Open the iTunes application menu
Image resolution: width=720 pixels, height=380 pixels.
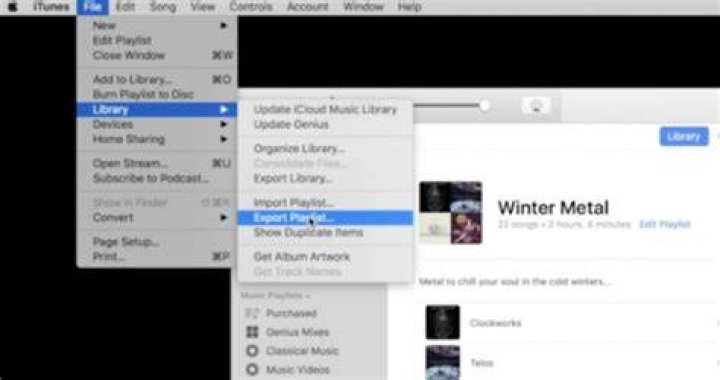click(51, 7)
